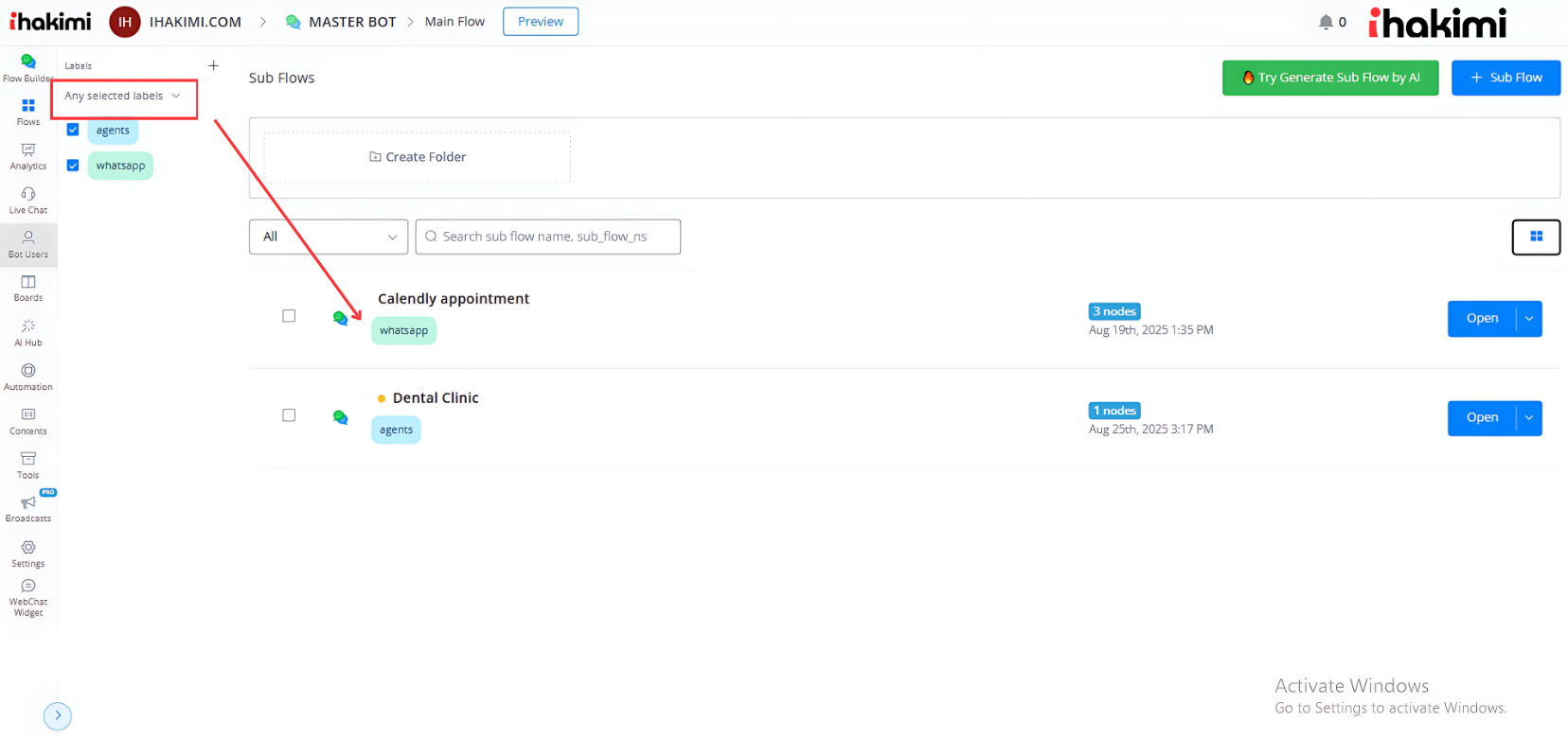Image resolution: width=1568 pixels, height=739 pixels.
Task: Add a new label with plus icon
Action: [x=213, y=65]
